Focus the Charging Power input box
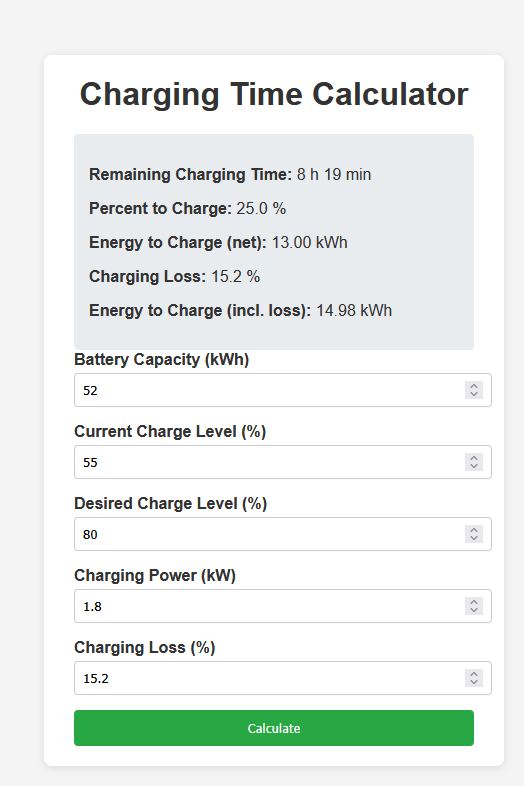Image resolution: width=524 pixels, height=786 pixels. [283, 606]
